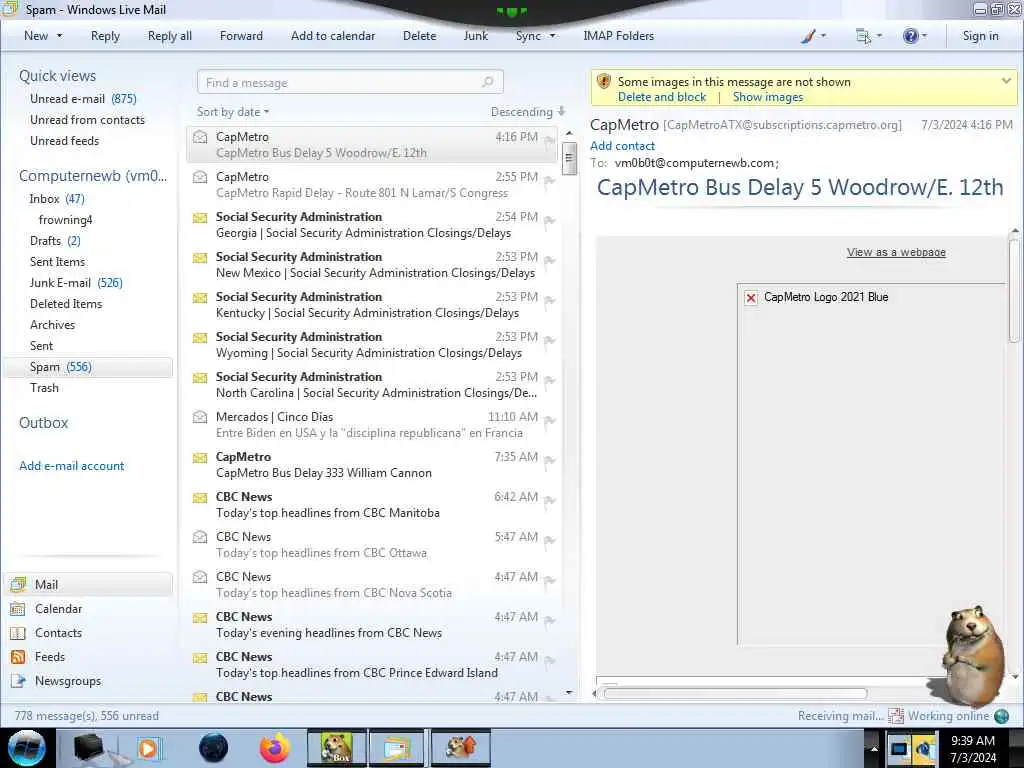Open the dark globe browser taskbar icon
This screenshot has width=1024, height=768.
coord(213,748)
